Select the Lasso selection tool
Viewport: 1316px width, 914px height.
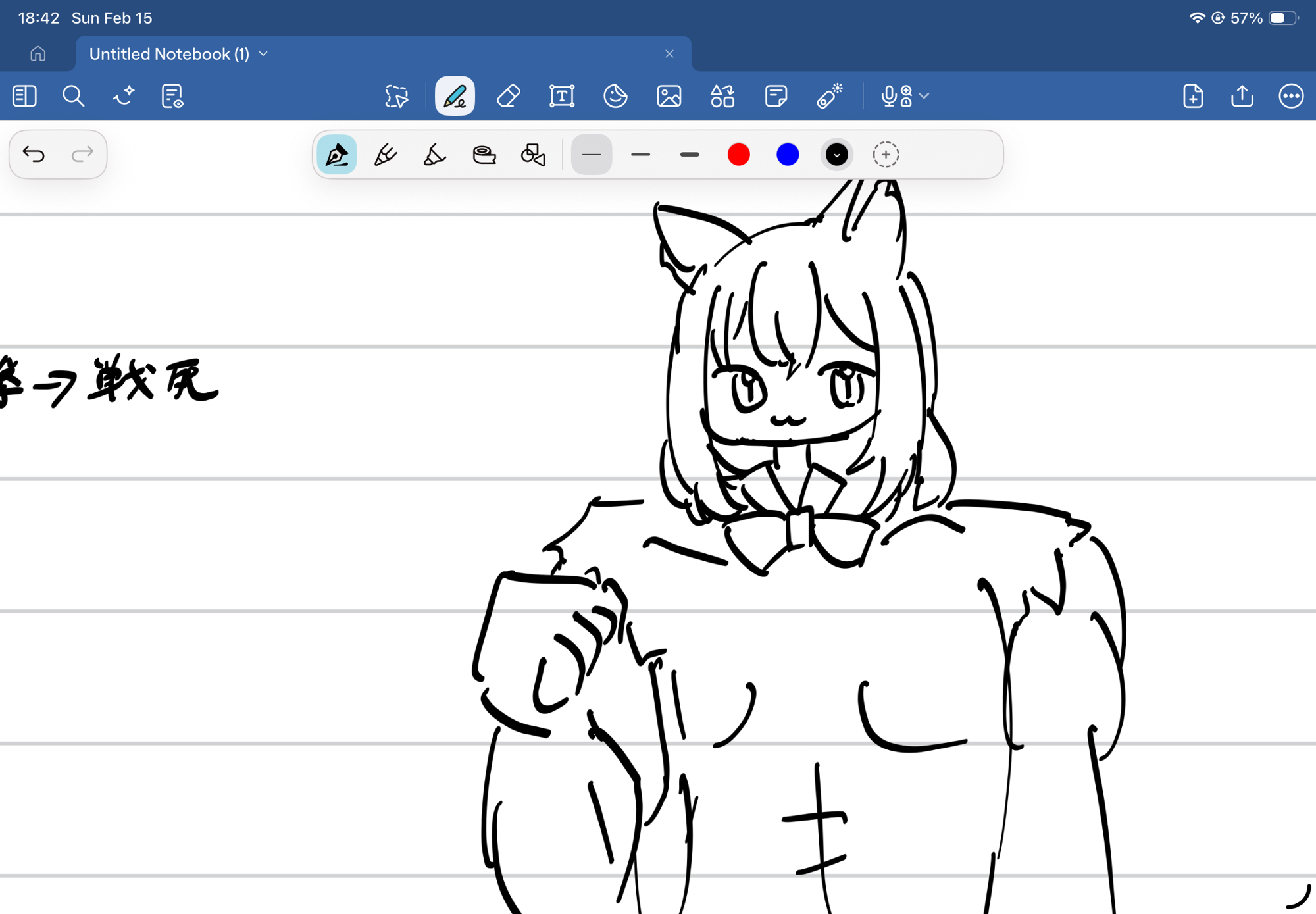point(396,96)
